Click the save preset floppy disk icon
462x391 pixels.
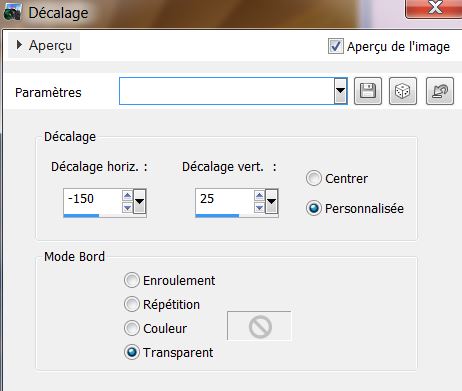point(368,91)
